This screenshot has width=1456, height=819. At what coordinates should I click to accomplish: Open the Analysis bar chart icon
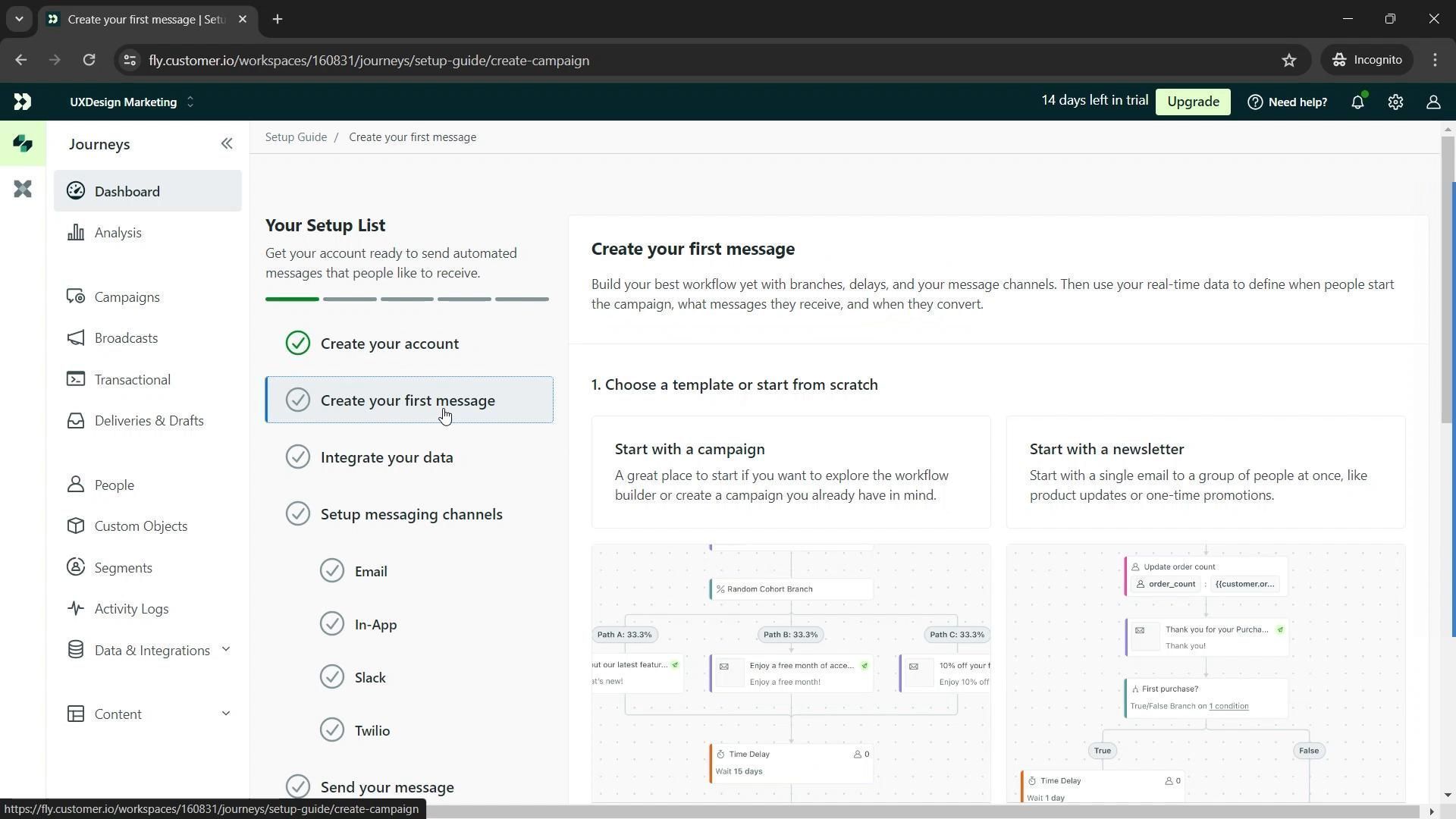[76, 233]
